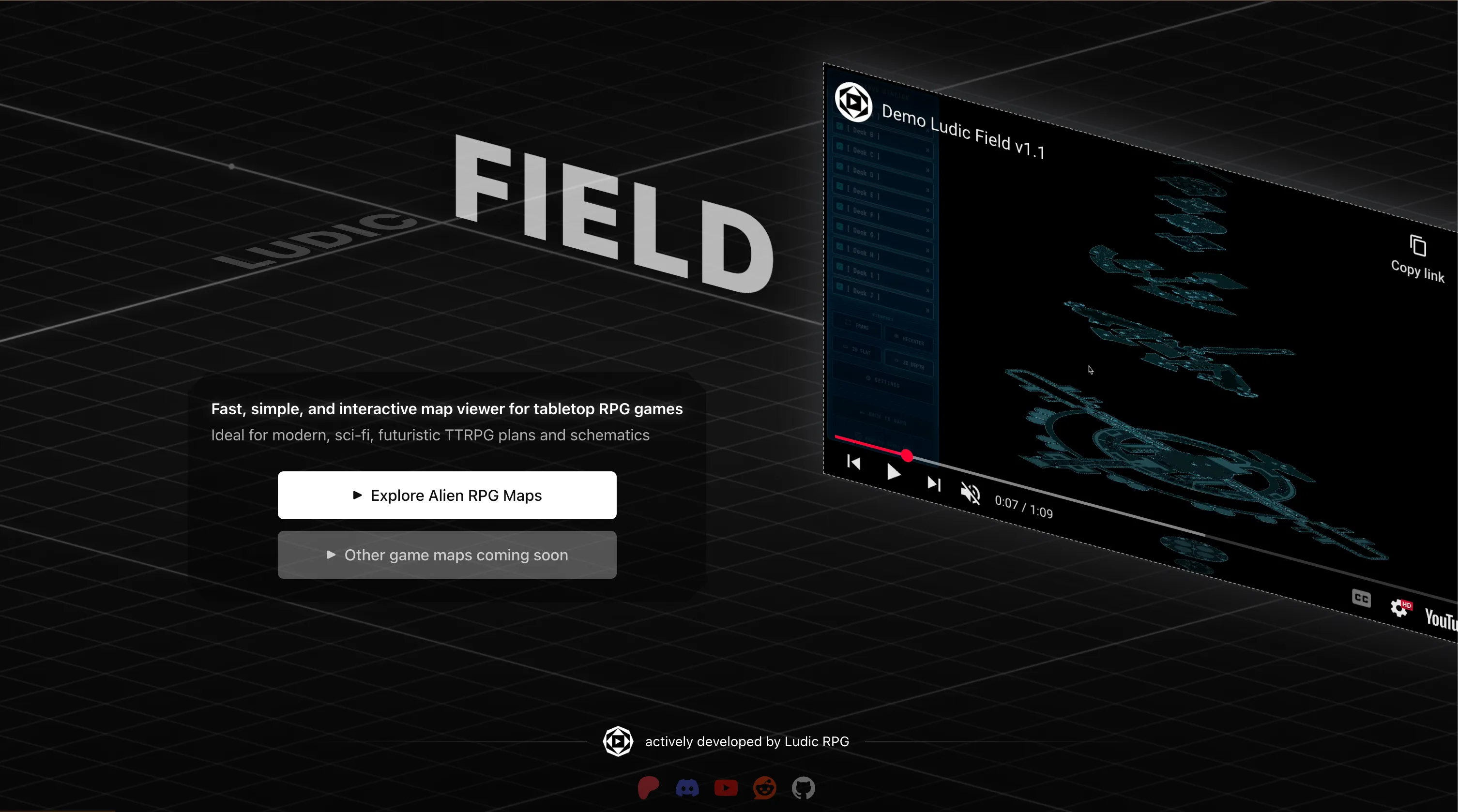The height and width of the screenshot is (812, 1458).
Task: Open the Discord social icon
Action: 687,788
